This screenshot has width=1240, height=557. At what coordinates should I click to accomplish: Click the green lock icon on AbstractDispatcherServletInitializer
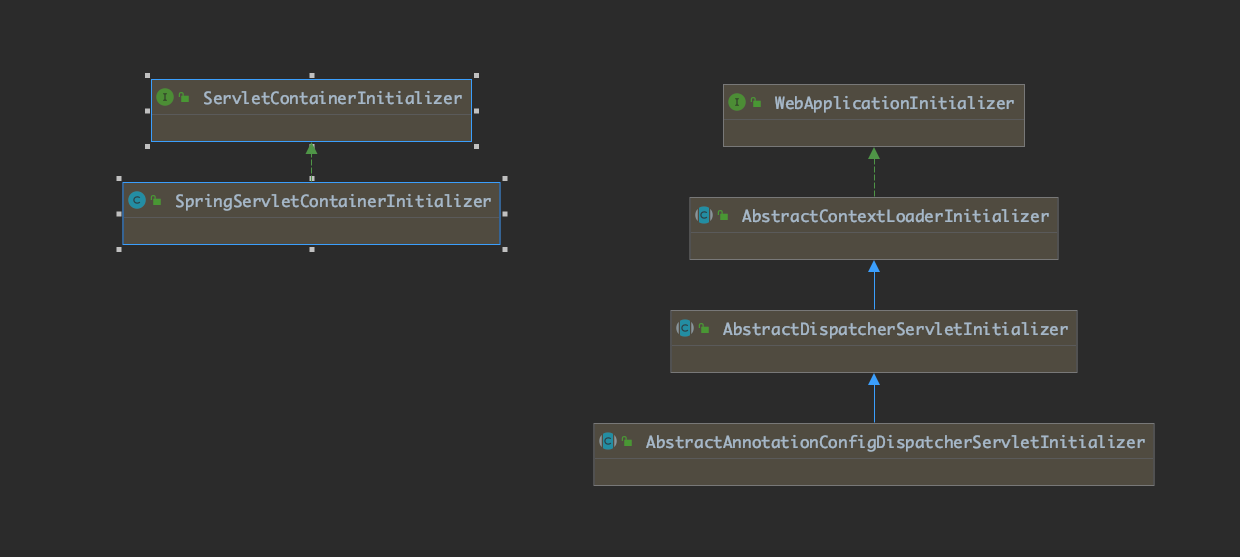704,329
